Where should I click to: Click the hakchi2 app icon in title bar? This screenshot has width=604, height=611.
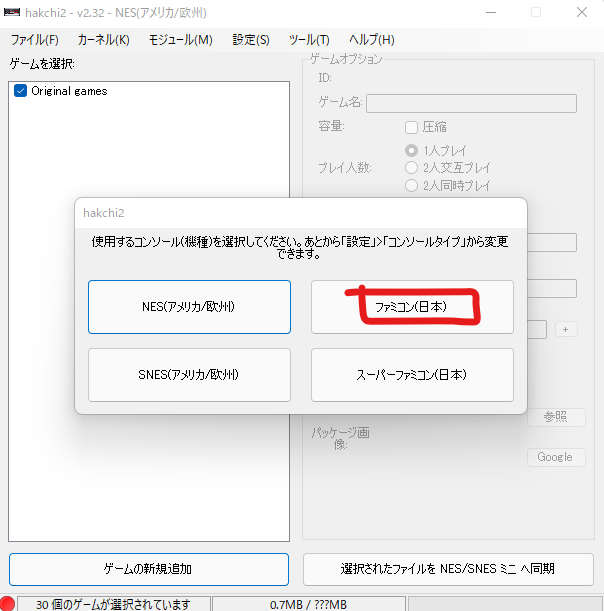tap(12, 12)
